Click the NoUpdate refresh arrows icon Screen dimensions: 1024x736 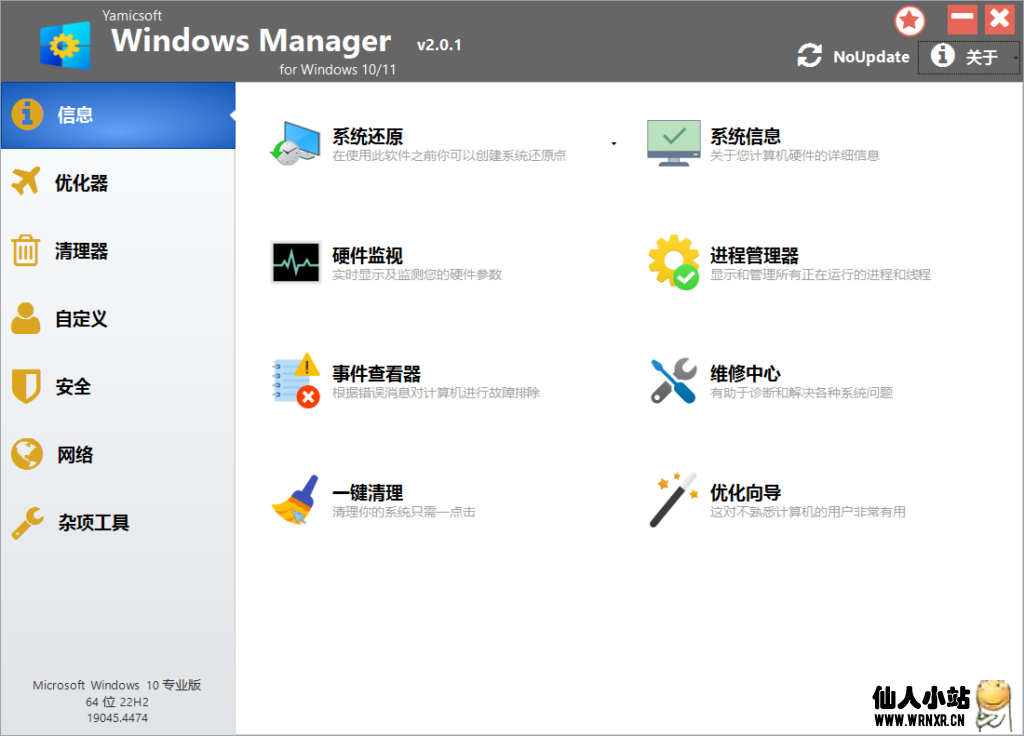(810, 56)
